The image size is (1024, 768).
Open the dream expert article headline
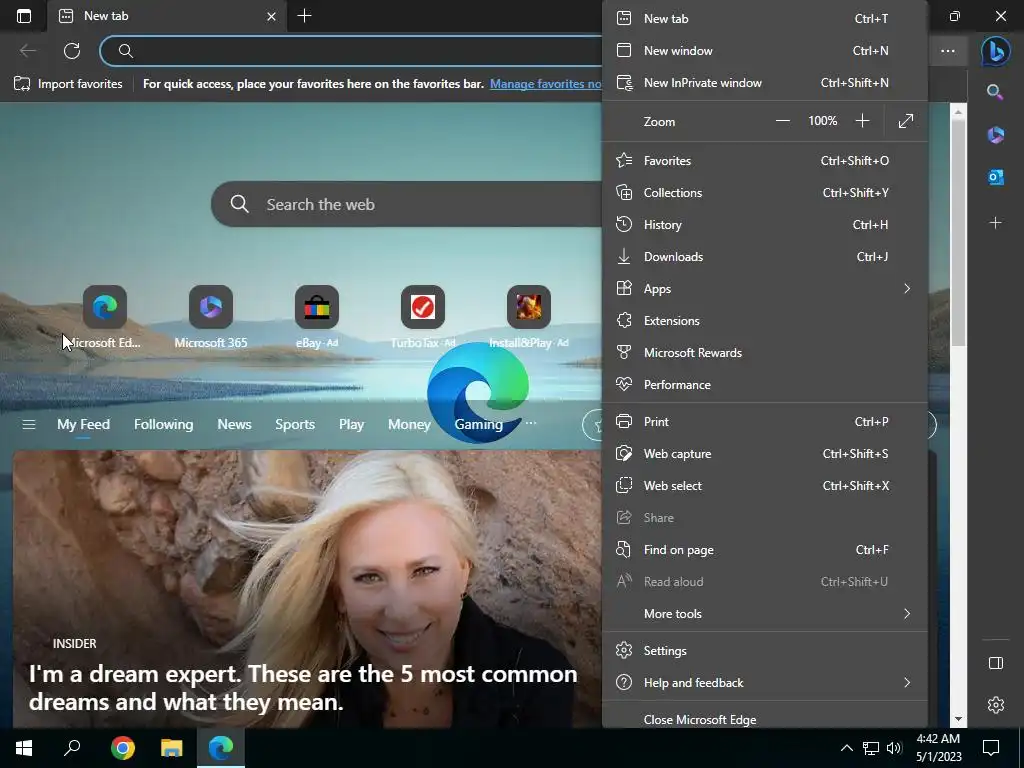pyautogui.click(x=303, y=688)
